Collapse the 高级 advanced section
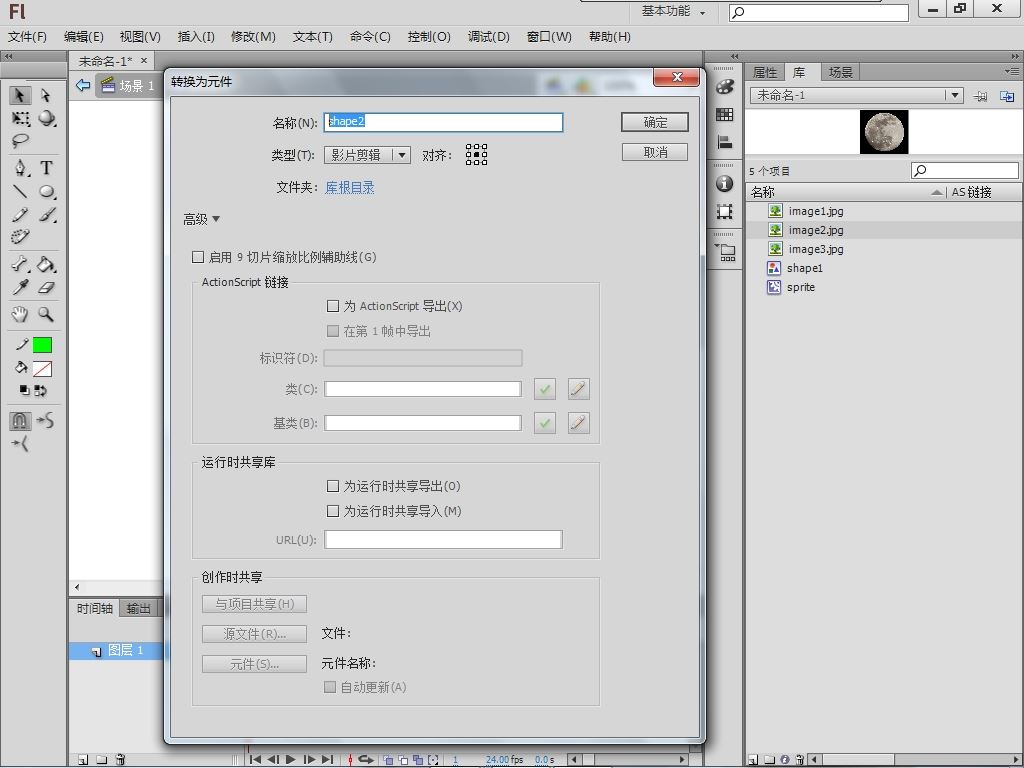 click(x=202, y=219)
